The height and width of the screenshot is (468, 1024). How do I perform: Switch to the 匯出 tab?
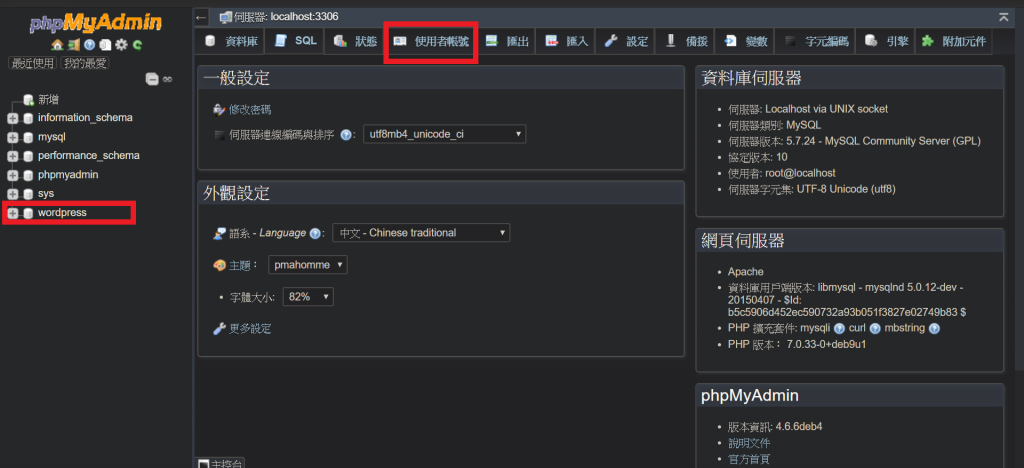[507, 41]
